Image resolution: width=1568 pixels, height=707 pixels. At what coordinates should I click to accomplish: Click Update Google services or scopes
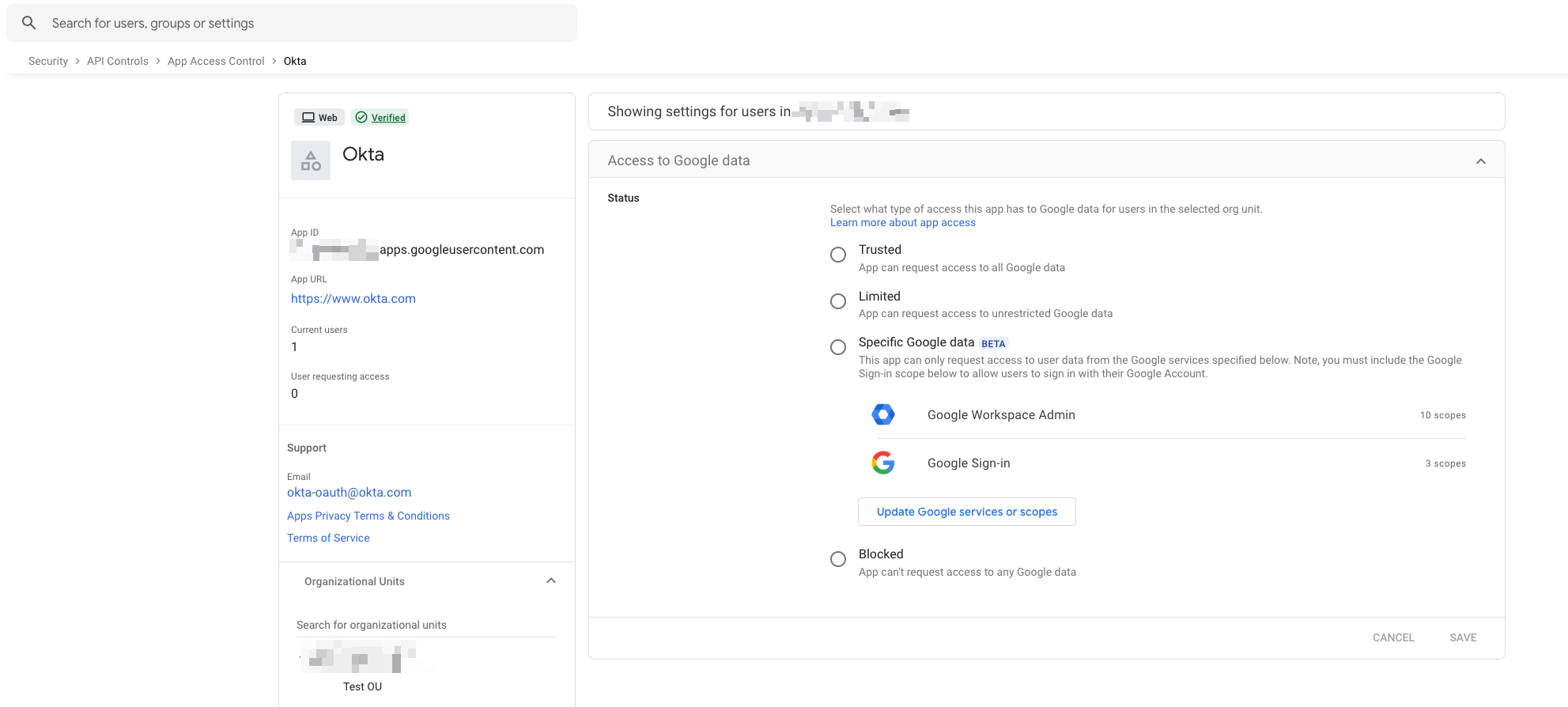pyautogui.click(x=967, y=512)
